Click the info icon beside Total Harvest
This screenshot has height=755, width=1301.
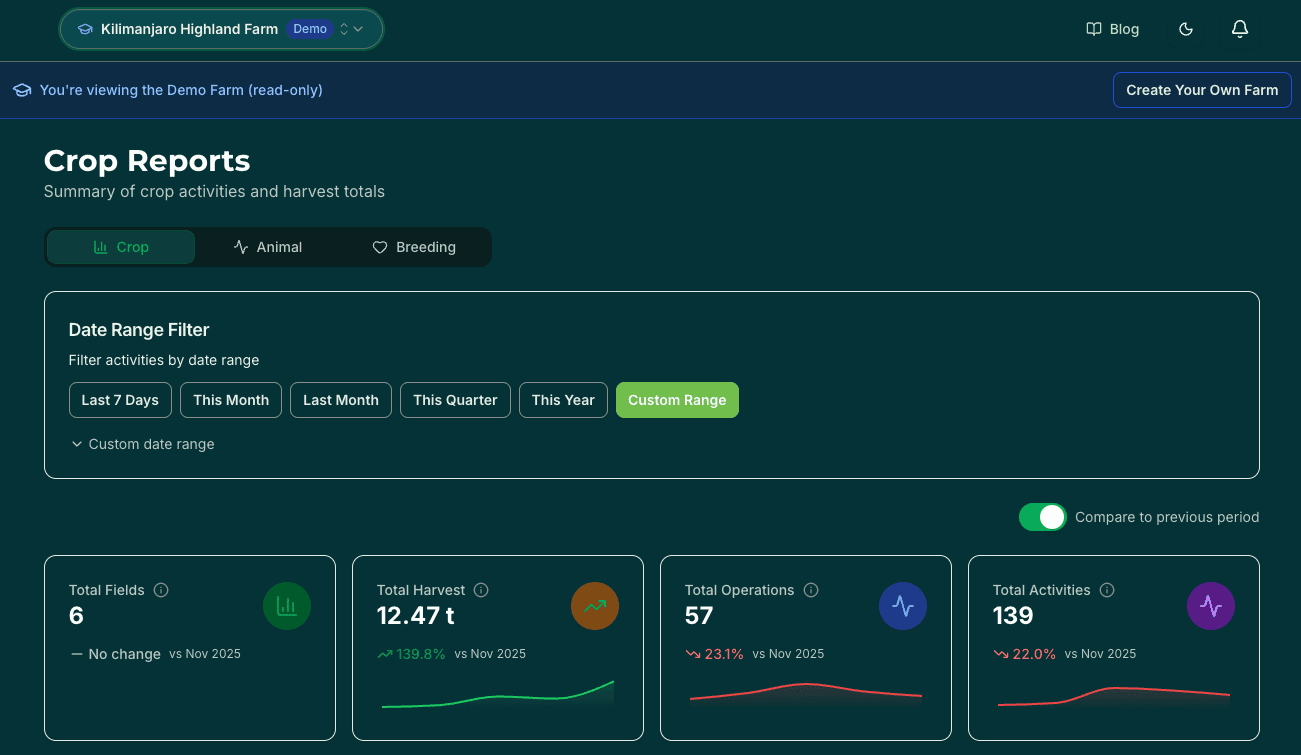pos(481,590)
